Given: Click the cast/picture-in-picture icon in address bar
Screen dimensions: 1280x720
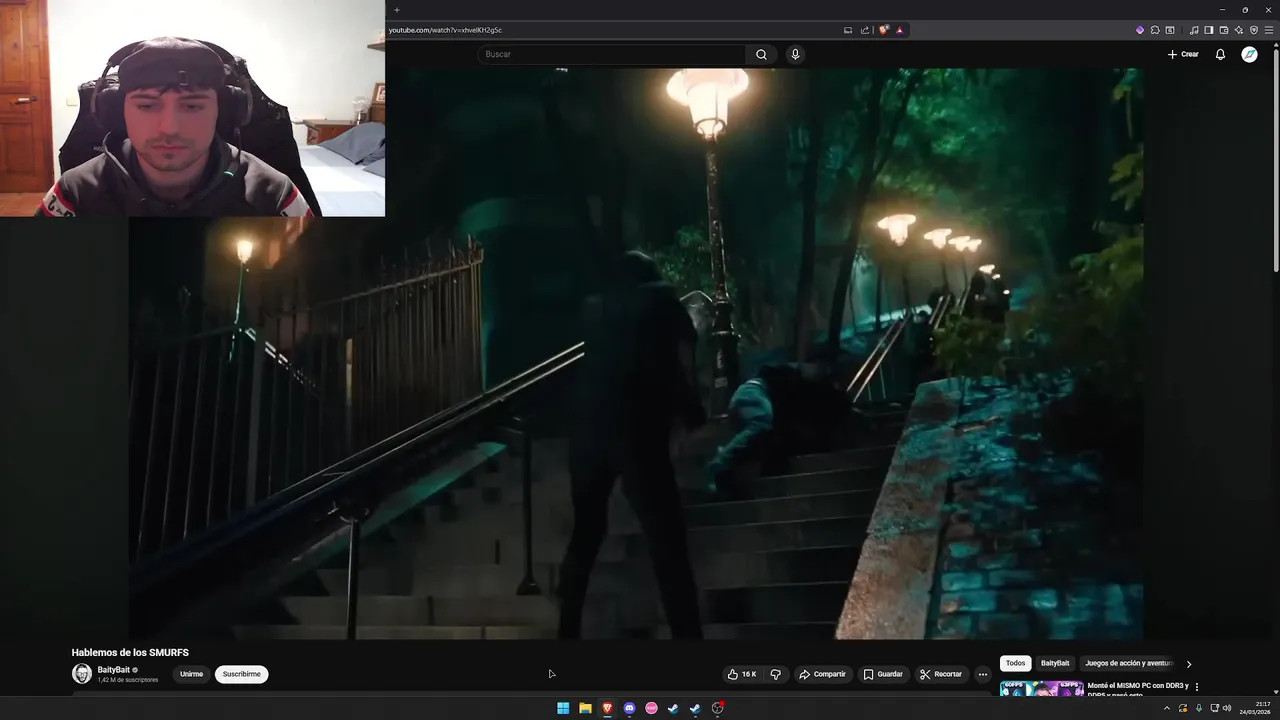Looking at the screenshot, I should pyautogui.click(x=848, y=30).
